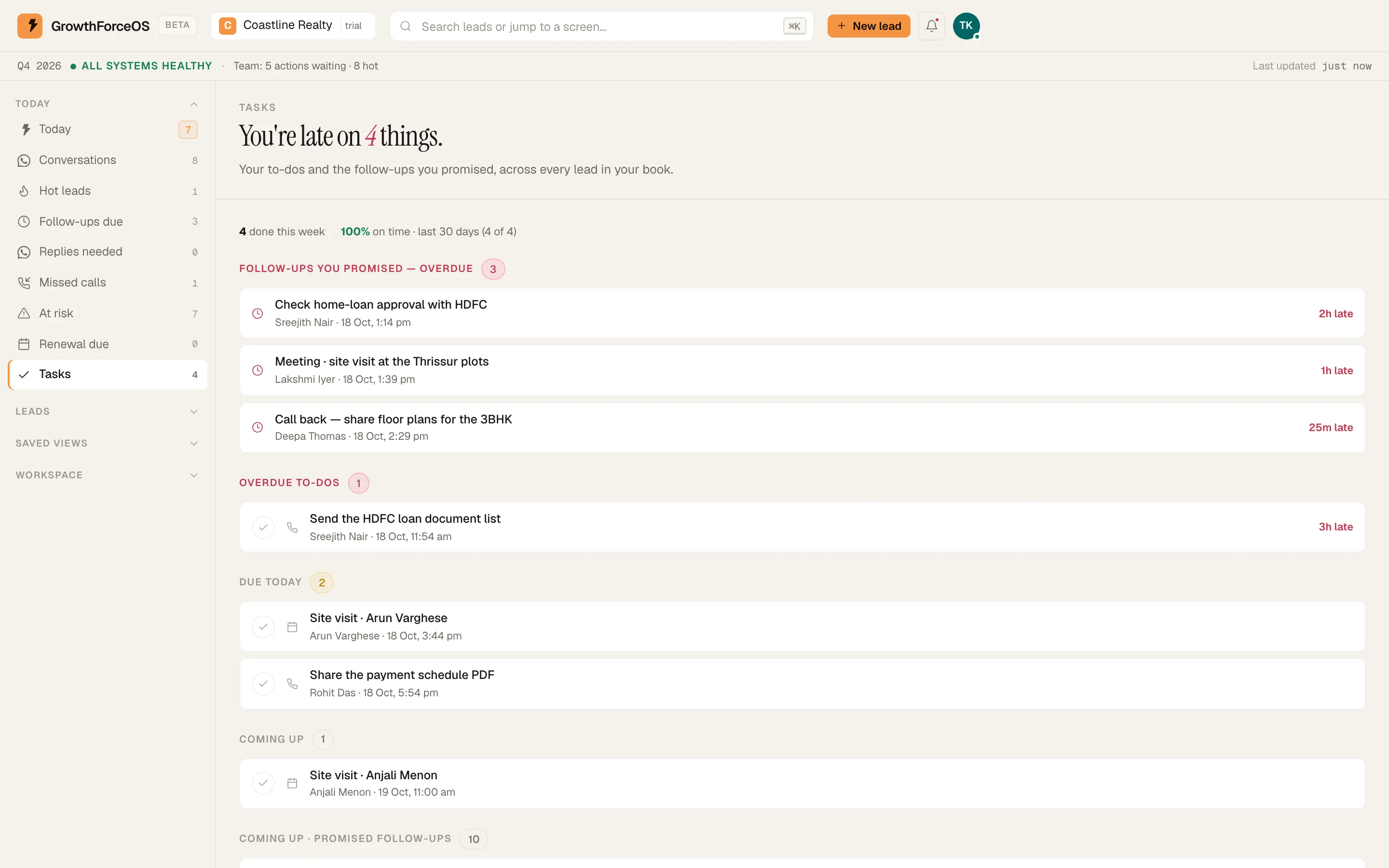Image resolution: width=1389 pixels, height=868 pixels.
Task: Open Follow-ups due list
Action: pyautogui.click(x=108, y=222)
